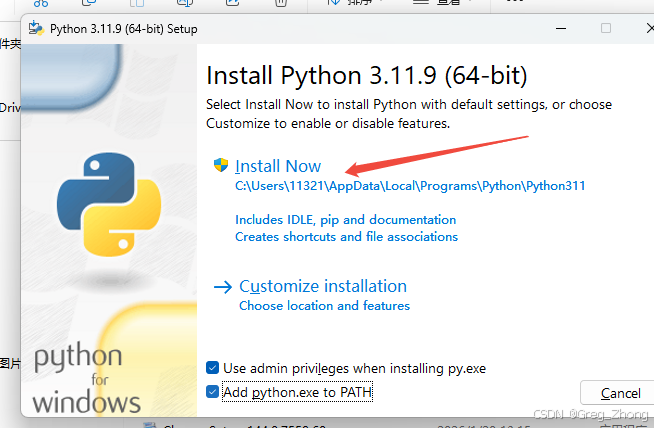Click the Python311 default install path text
This screenshot has width=654, height=428.
click(410, 186)
